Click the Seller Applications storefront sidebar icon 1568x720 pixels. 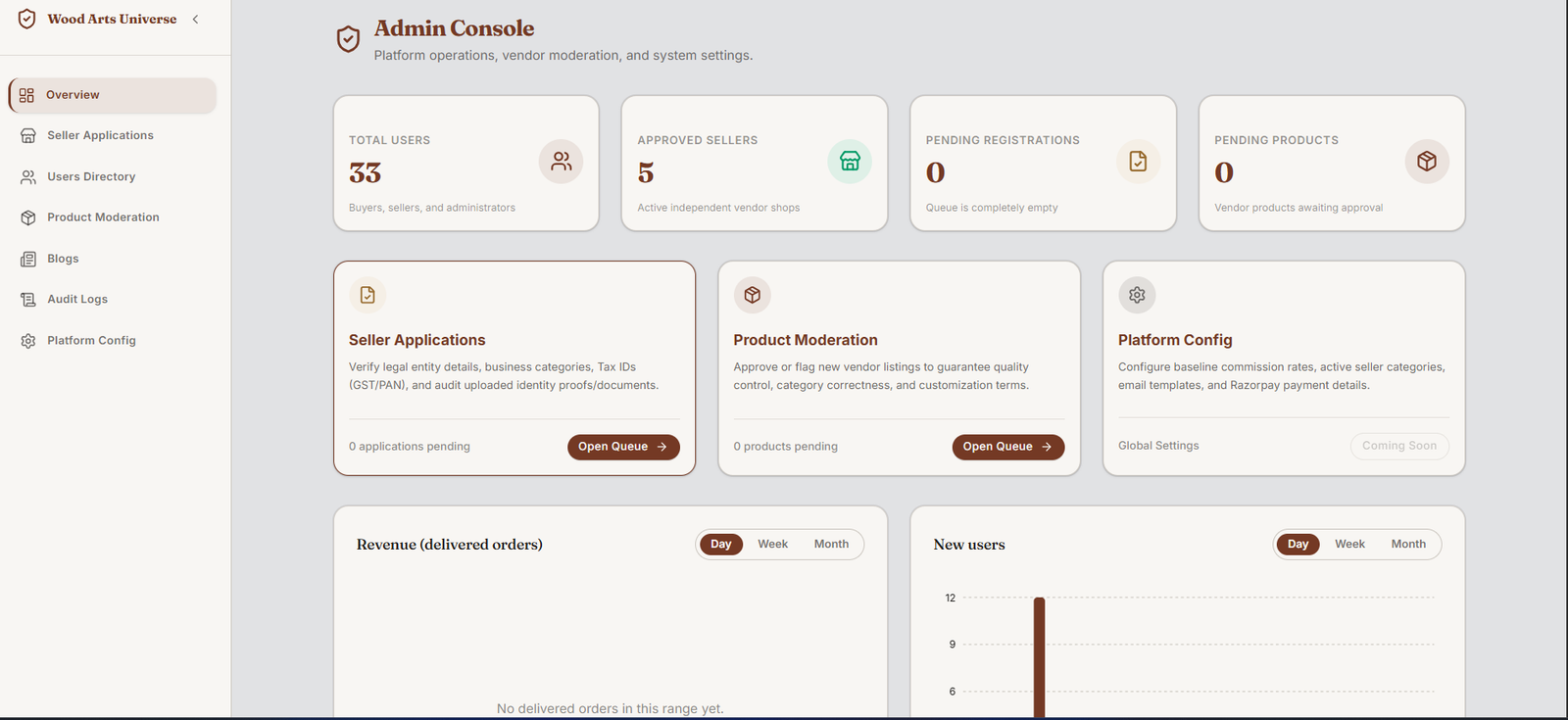tap(28, 136)
